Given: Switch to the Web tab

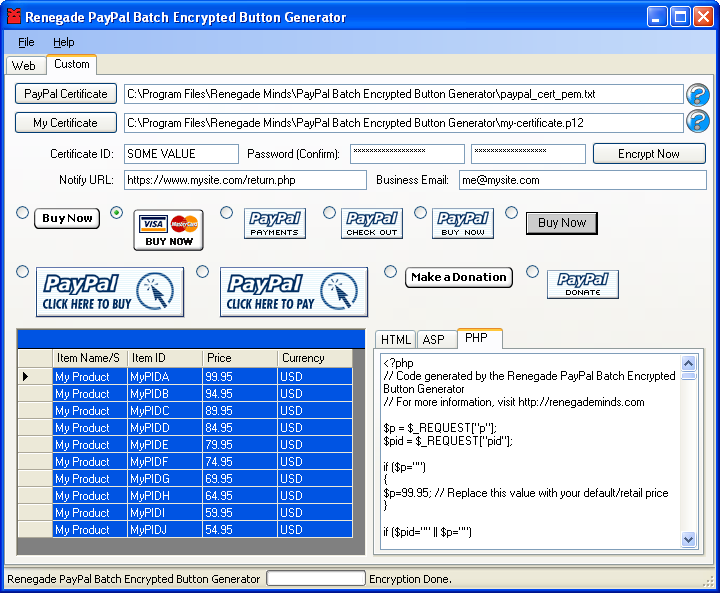Looking at the screenshot, I should pyautogui.click(x=24, y=66).
